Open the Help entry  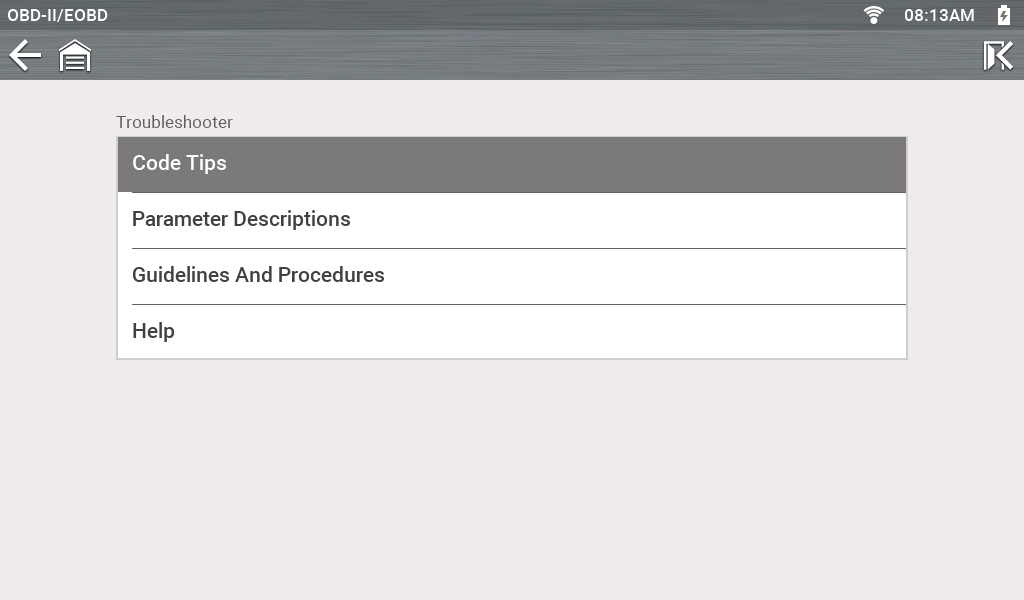[511, 332]
